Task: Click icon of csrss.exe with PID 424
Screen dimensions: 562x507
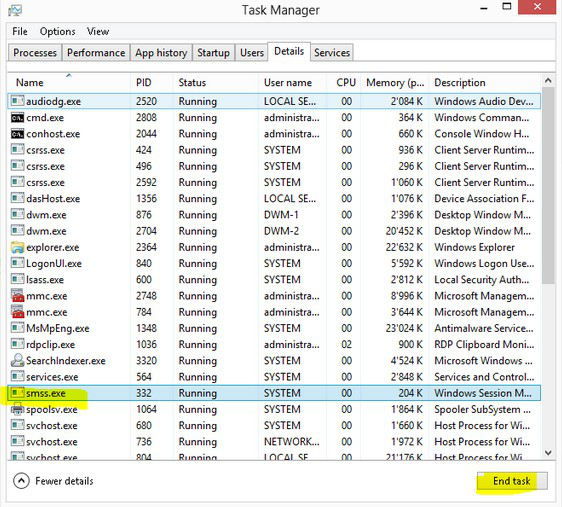Action: point(17,150)
